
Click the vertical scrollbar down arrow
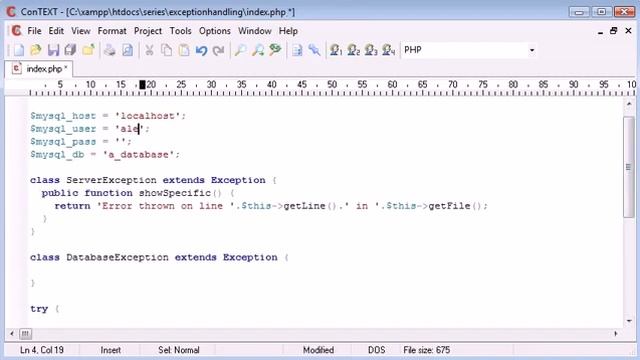(x=629, y=321)
